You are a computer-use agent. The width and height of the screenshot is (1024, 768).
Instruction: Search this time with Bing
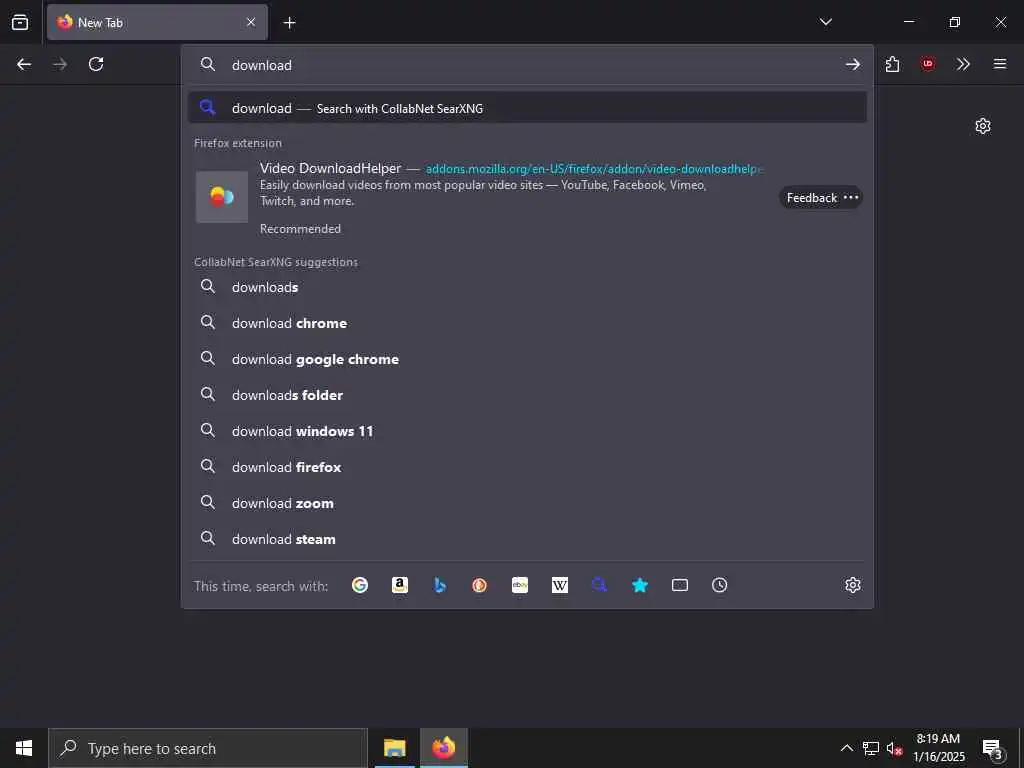click(440, 585)
